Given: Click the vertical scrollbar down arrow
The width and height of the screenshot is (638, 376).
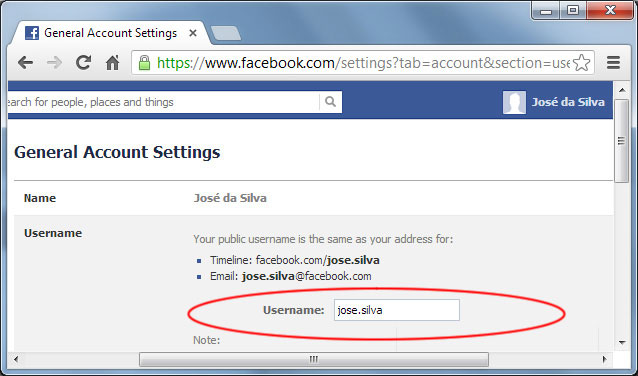Looking at the screenshot, I should click(x=622, y=343).
